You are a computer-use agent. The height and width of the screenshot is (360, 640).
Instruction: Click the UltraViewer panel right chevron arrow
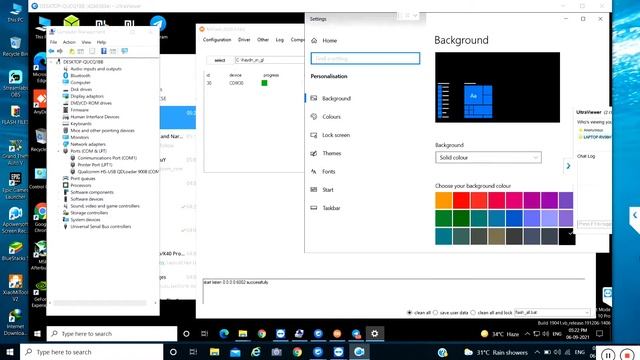point(568,166)
